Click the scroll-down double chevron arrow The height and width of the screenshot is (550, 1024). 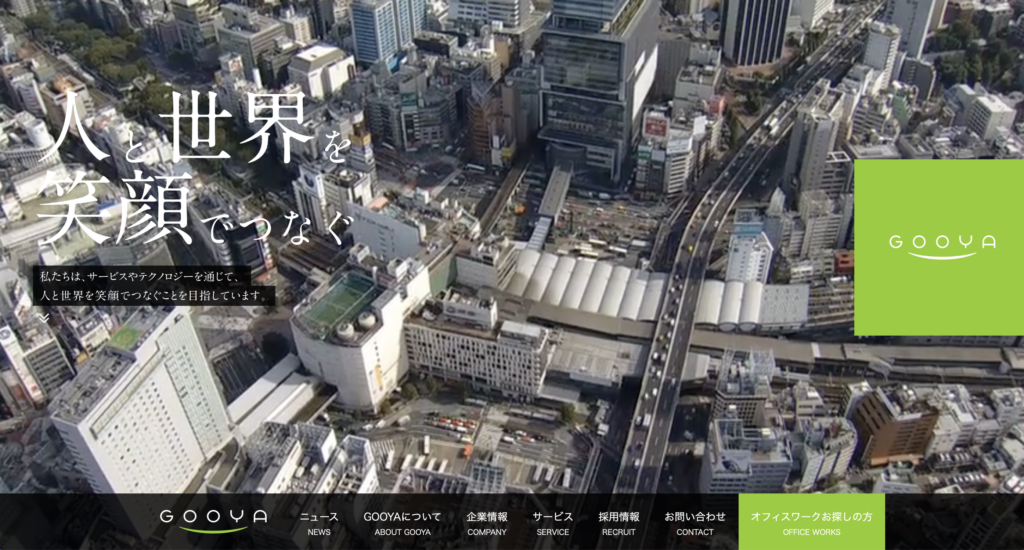44,316
